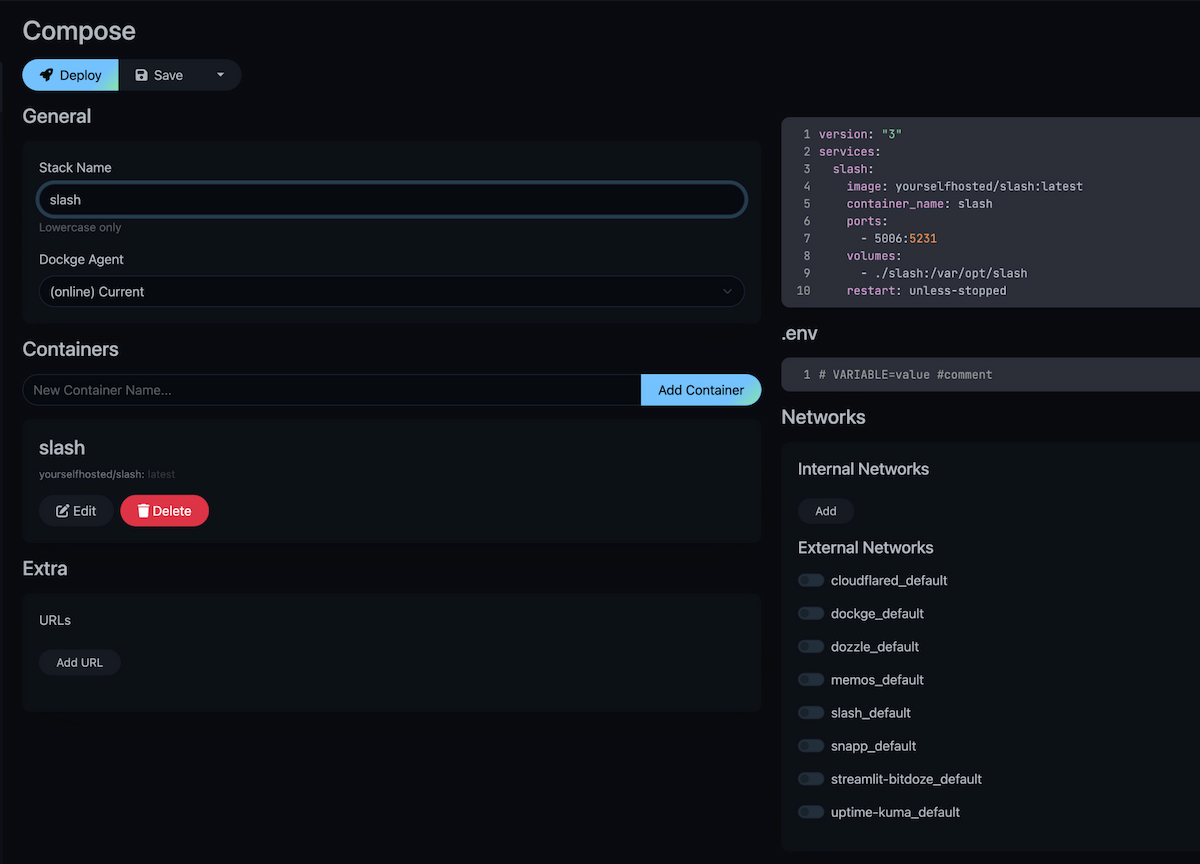Toggle the dockge_default external network
This screenshot has width=1200, height=864.
[811, 613]
